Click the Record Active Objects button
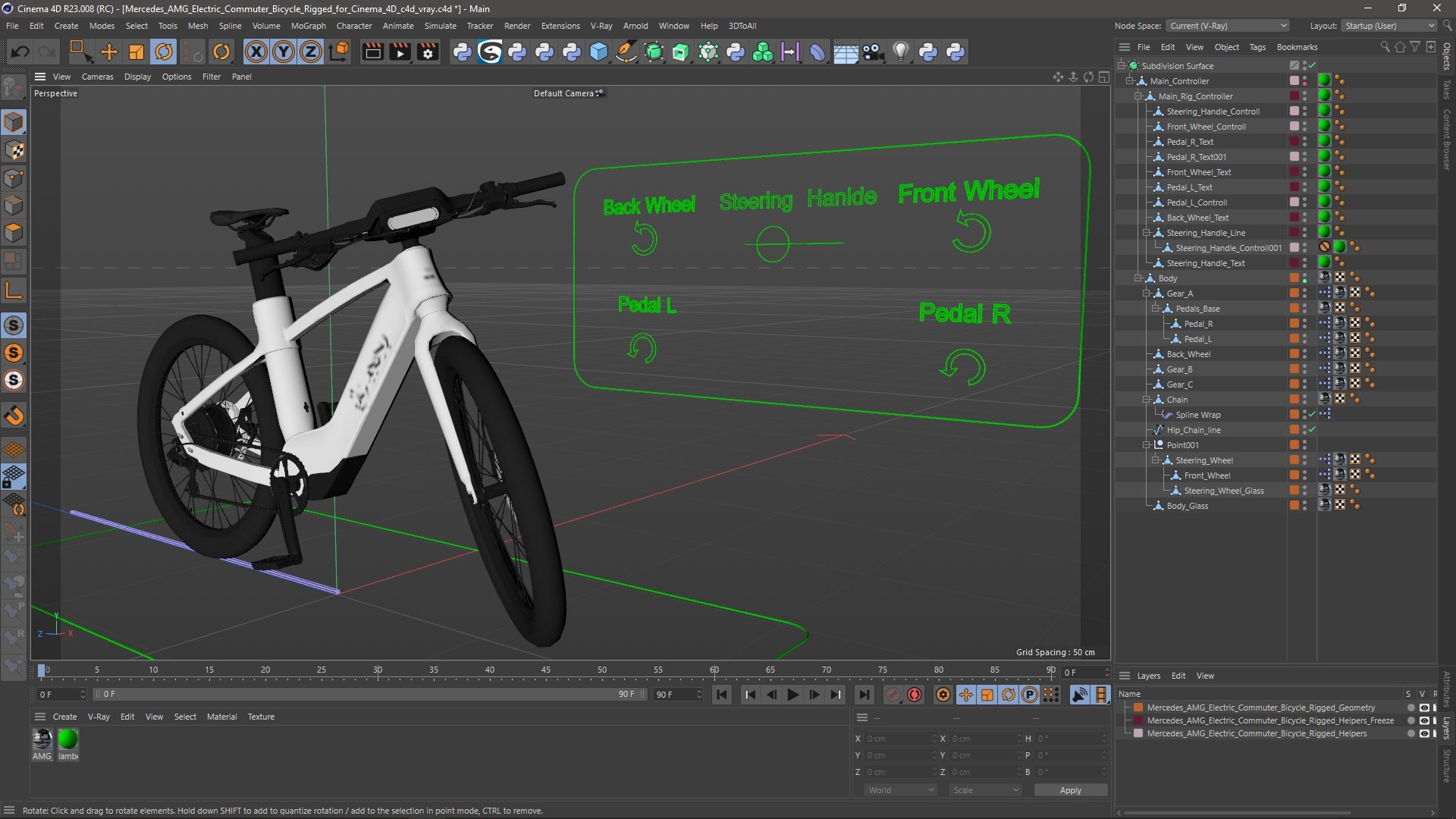Image resolution: width=1456 pixels, height=819 pixels. pyautogui.click(x=893, y=695)
